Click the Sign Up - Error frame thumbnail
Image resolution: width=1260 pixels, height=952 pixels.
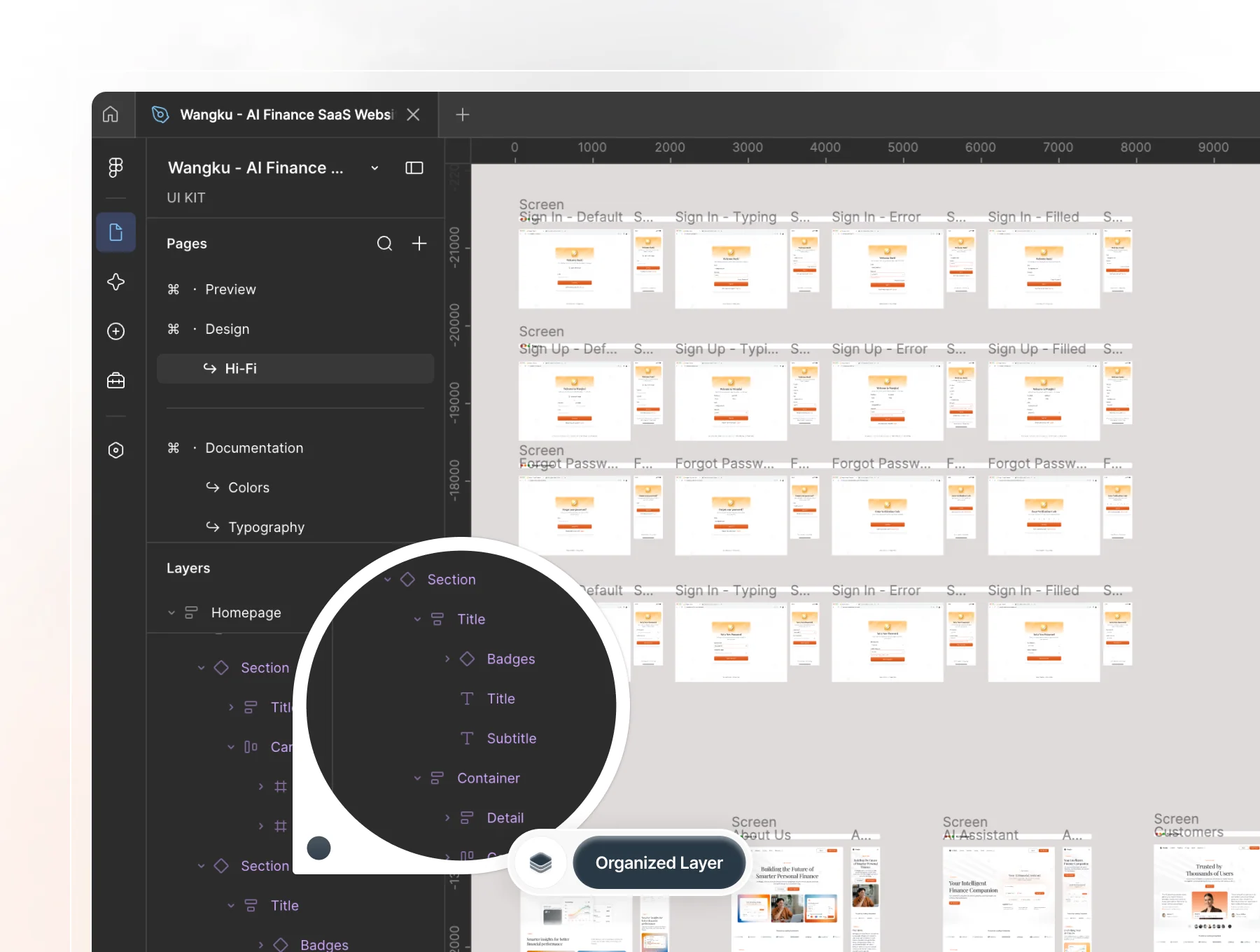[x=888, y=401]
